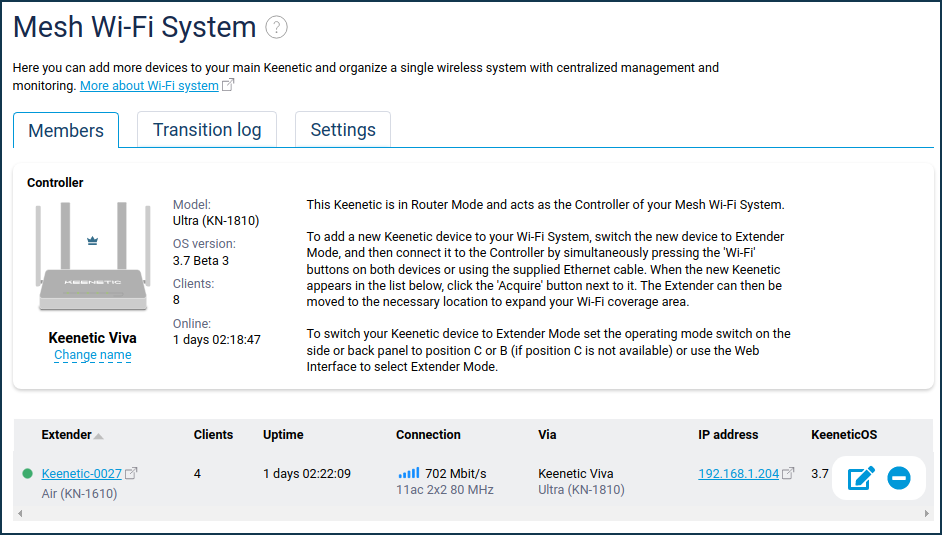Image resolution: width=942 pixels, height=535 pixels.
Task: Open the 192.168.1.204 IP address link
Action: pyautogui.click(x=738, y=473)
